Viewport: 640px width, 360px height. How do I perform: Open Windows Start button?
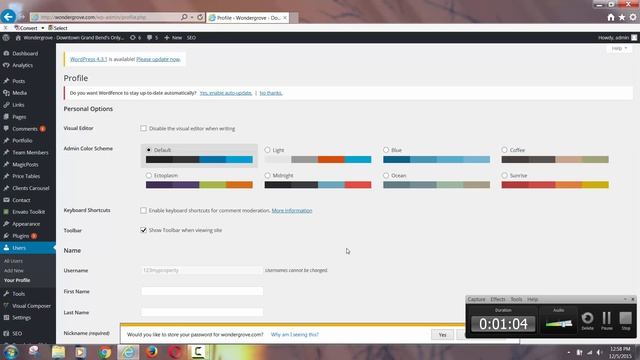click(10, 352)
